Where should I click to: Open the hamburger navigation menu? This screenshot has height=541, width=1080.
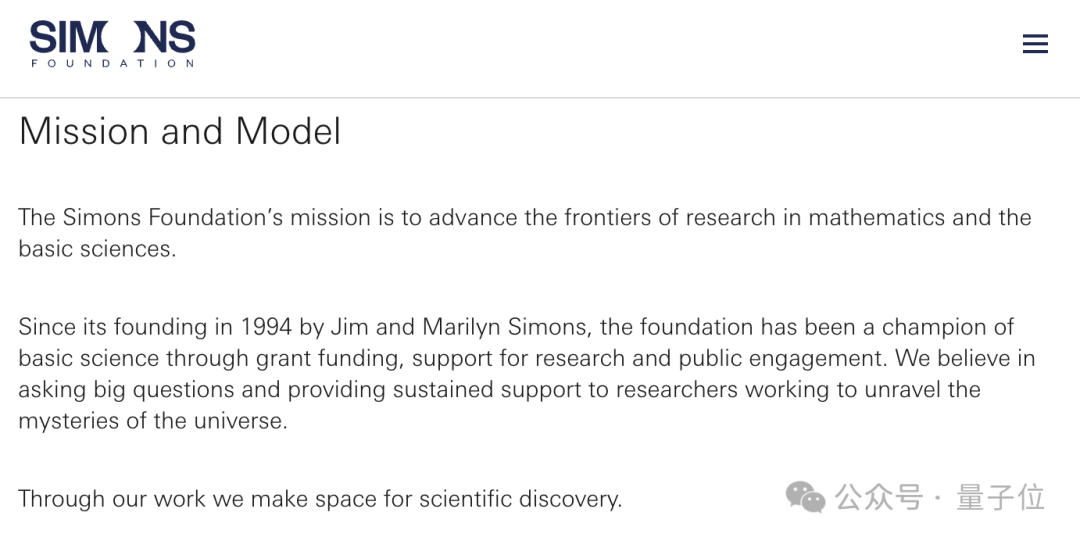(x=1035, y=44)
